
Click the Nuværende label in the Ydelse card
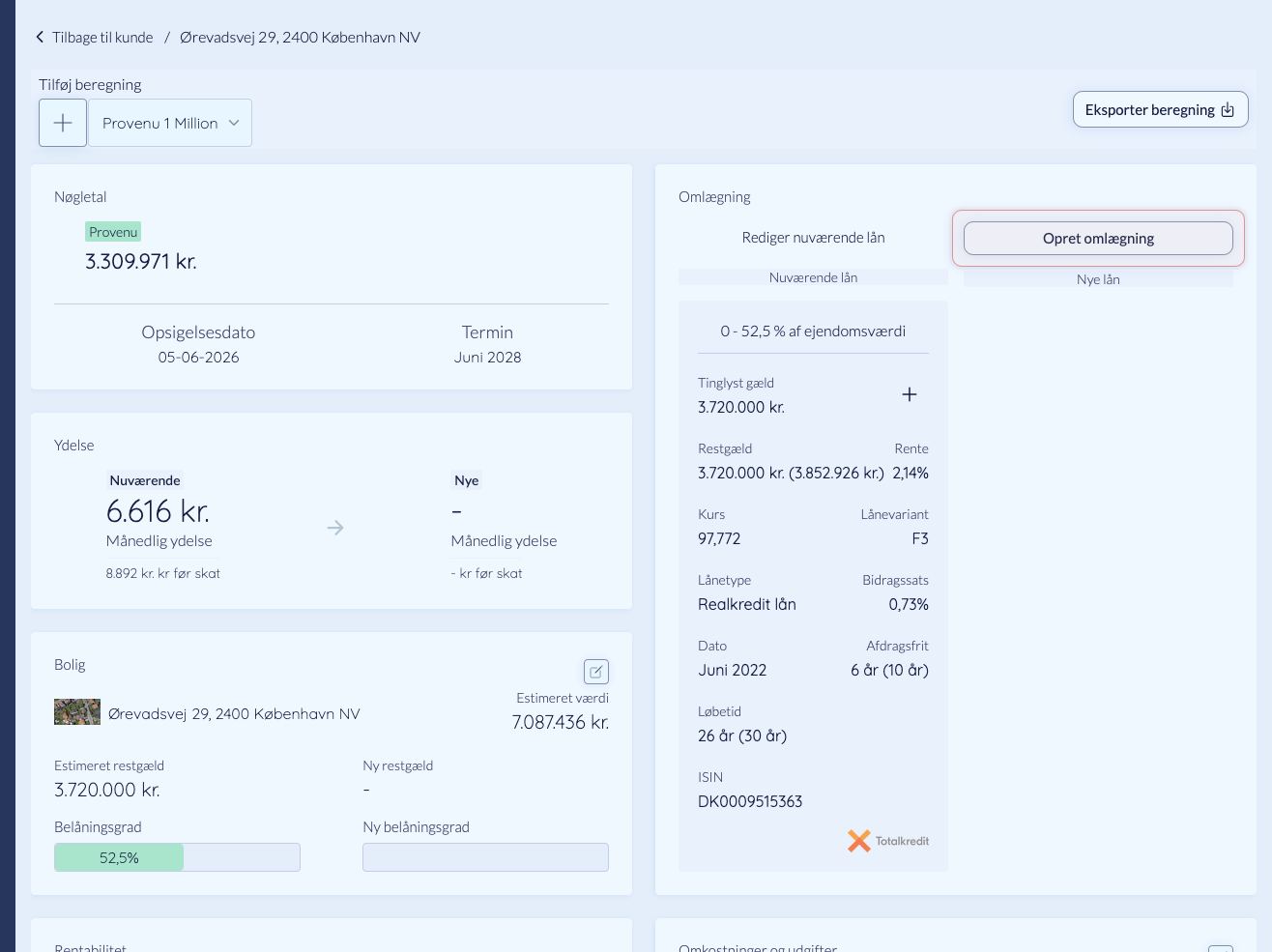click(x=145, y=480)
